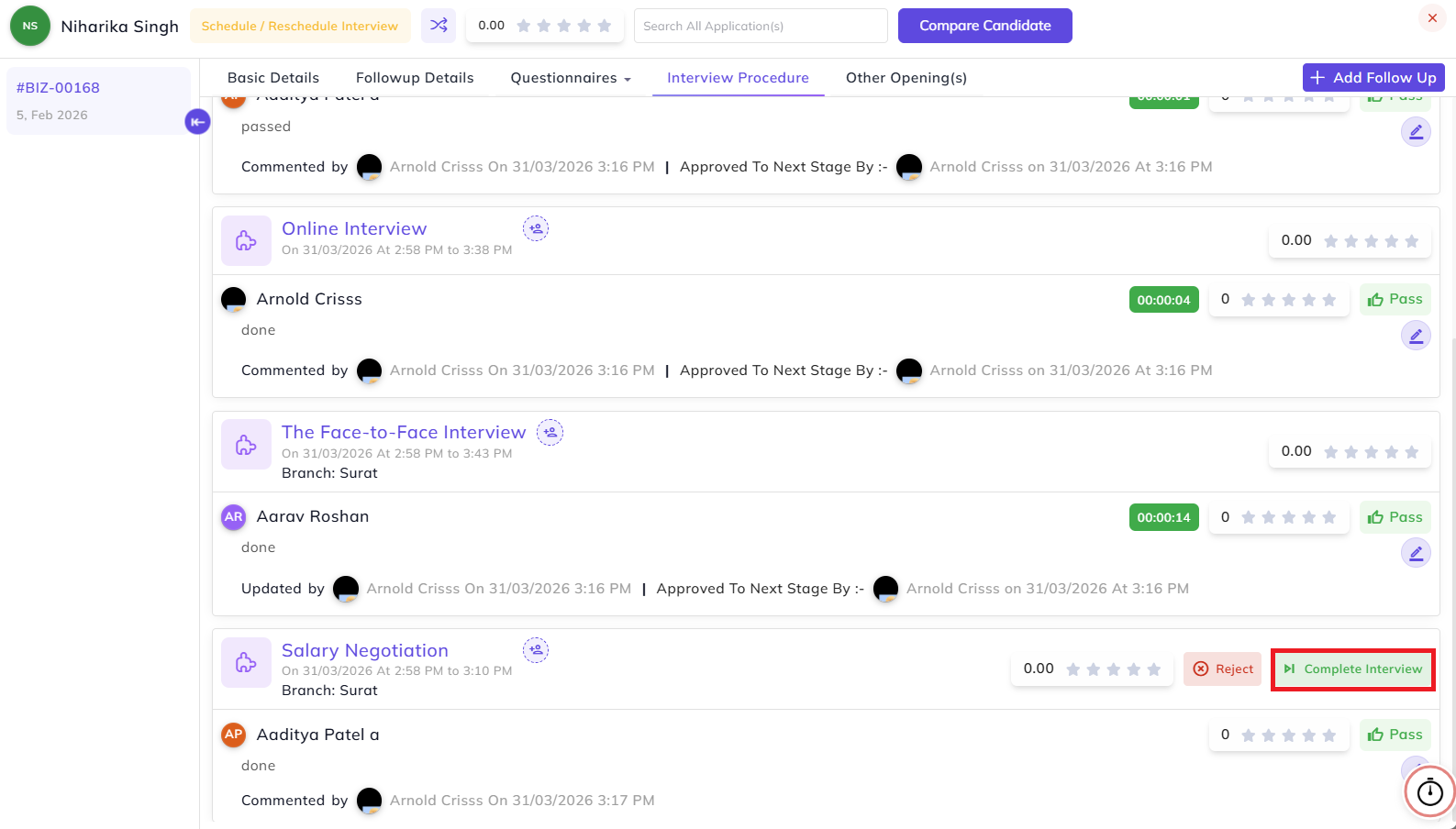Click Aarav Roshan AR avatar

(x=234, y=517)
